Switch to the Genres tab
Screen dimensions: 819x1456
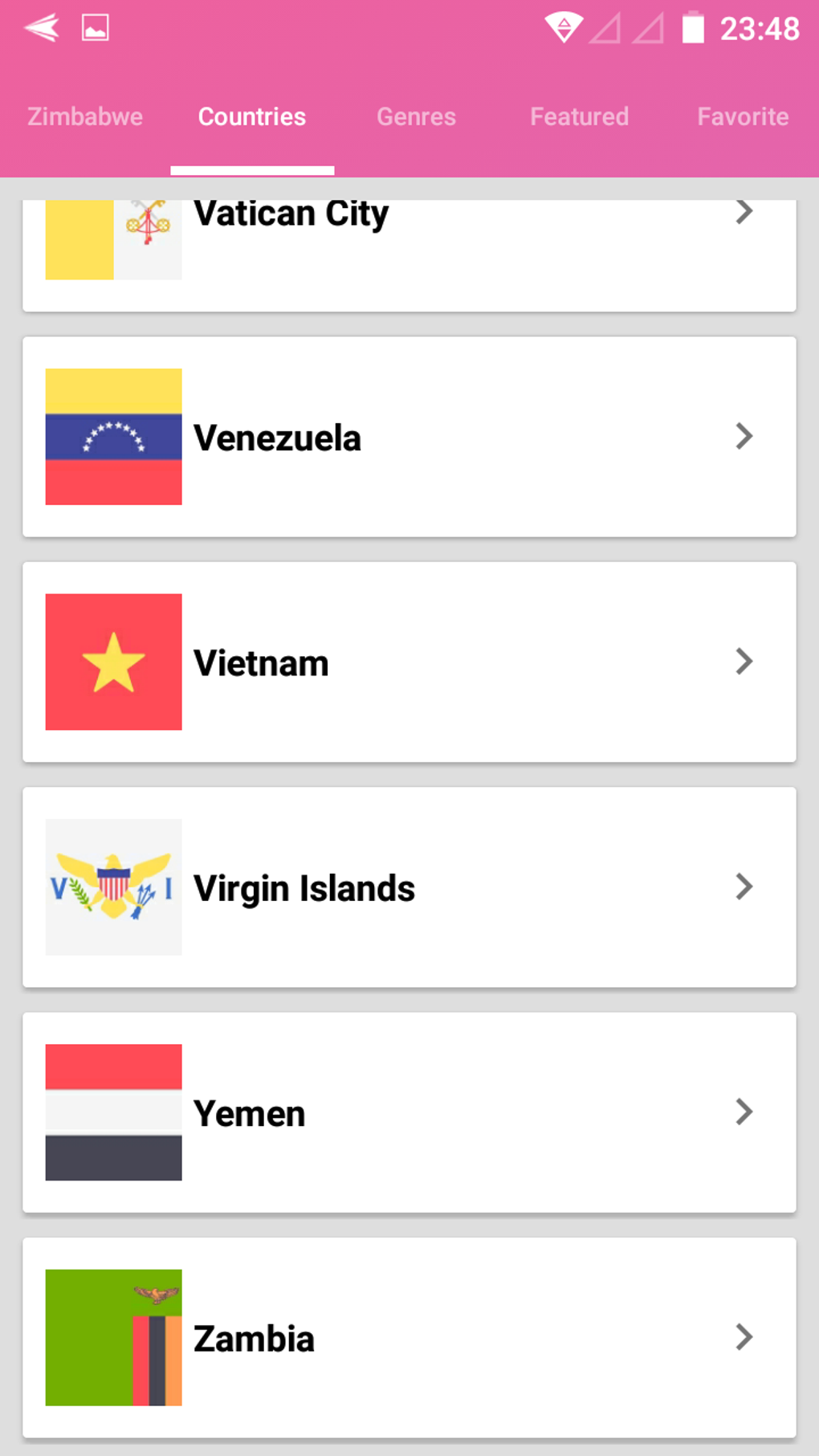click(x=416, y=117)
